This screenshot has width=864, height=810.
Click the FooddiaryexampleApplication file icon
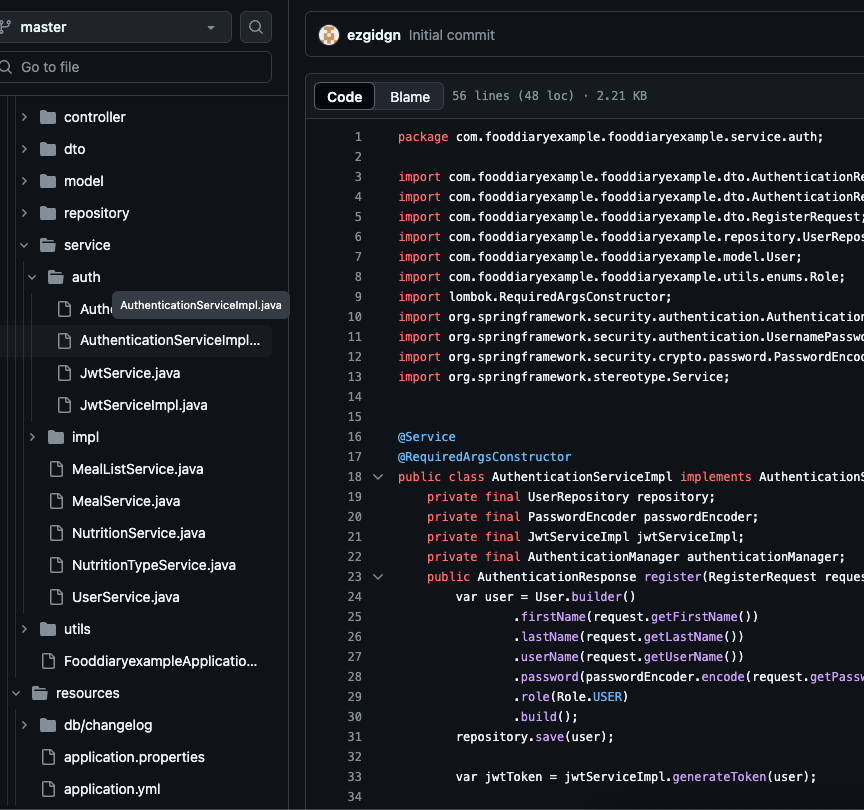coord(48,661)
